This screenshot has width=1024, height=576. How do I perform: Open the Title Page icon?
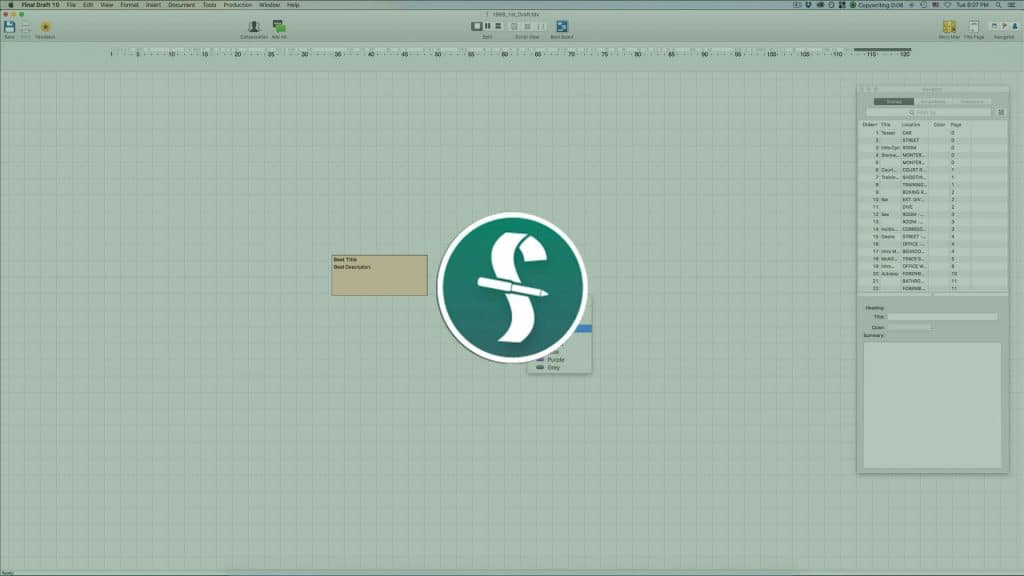[x=973, y=27]
